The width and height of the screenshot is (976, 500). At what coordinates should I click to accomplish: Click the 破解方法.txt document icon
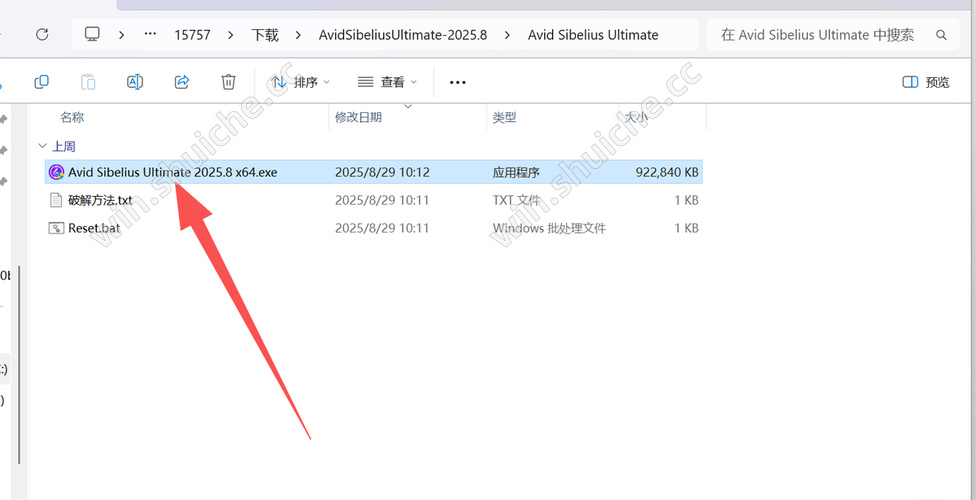[56, 200]
